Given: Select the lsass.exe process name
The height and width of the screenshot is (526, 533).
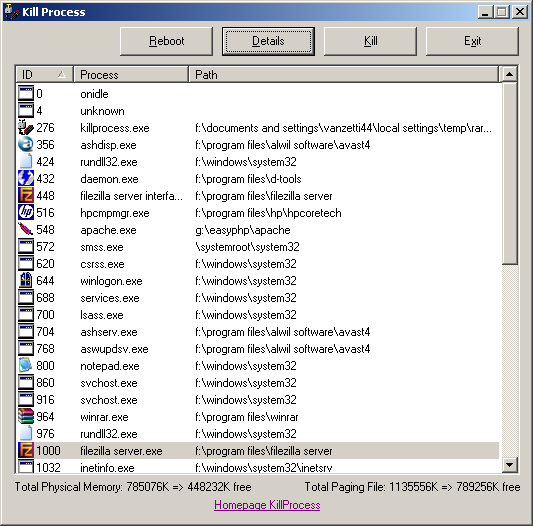Looking at the screenshot, I should point(102,315).
